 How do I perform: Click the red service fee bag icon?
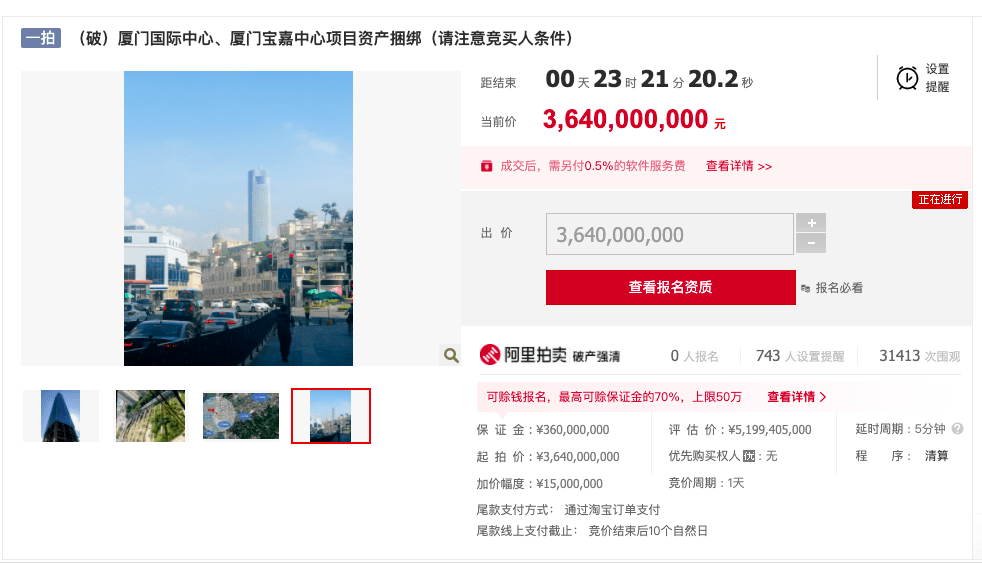tap(487, 166)
